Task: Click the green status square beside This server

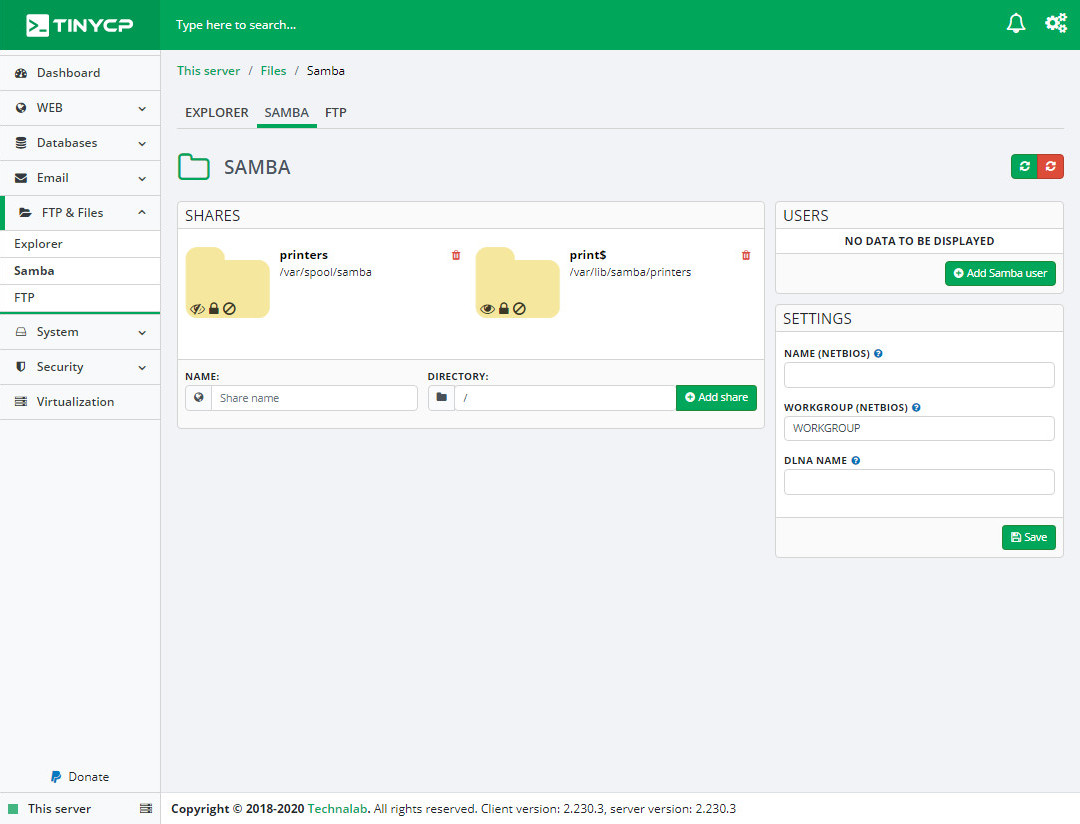Action: pyautogui.click(x=12, y=808)
